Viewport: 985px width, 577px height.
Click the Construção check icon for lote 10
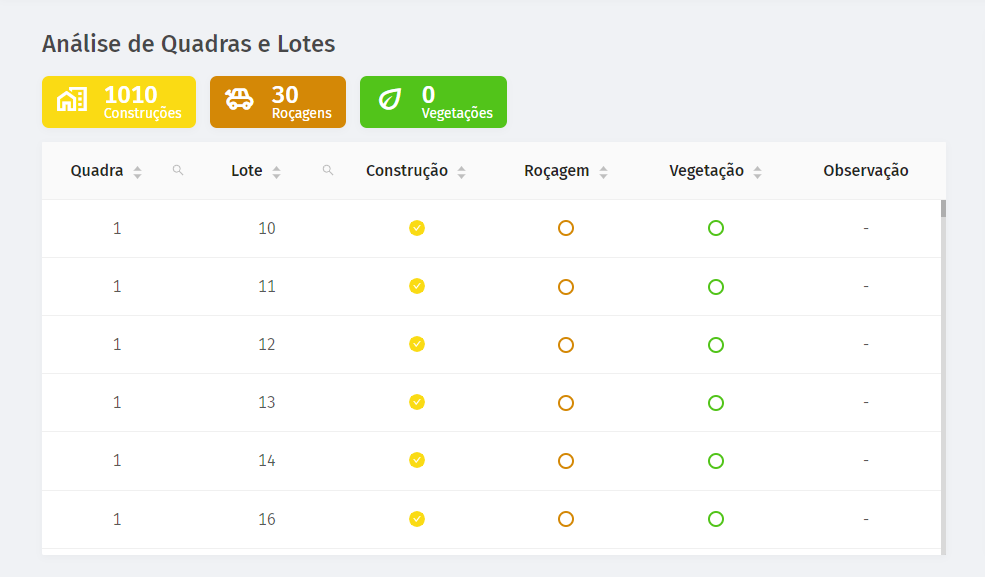click(x=417, y=228)
